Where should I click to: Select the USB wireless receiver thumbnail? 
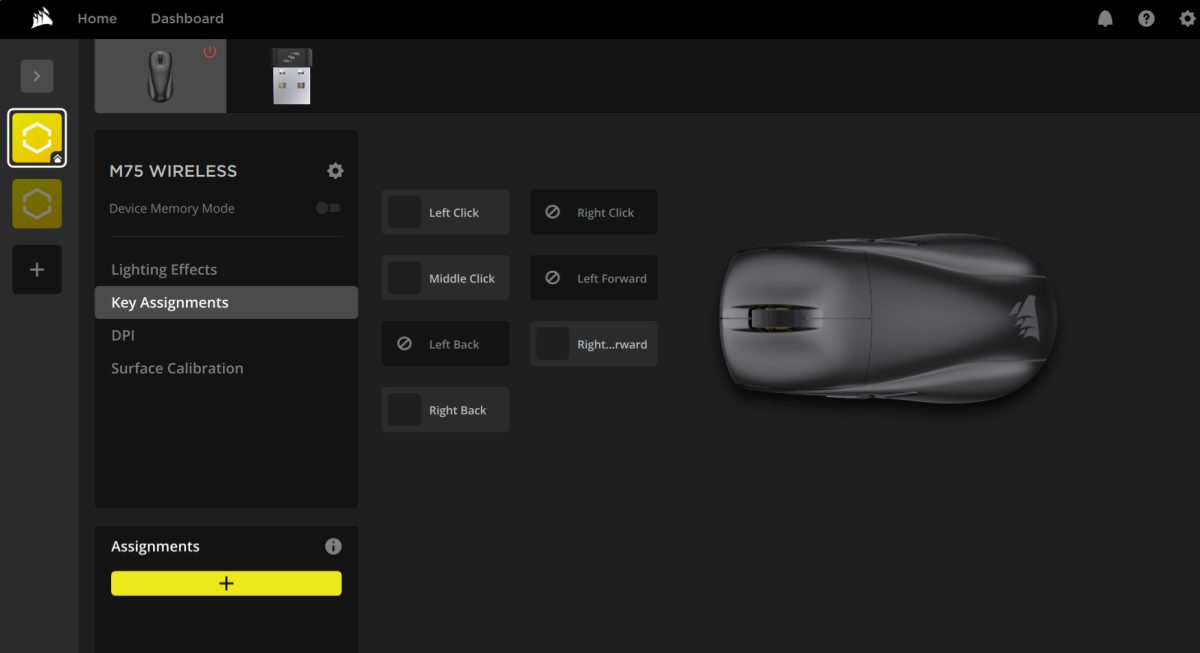pos(291,76)
